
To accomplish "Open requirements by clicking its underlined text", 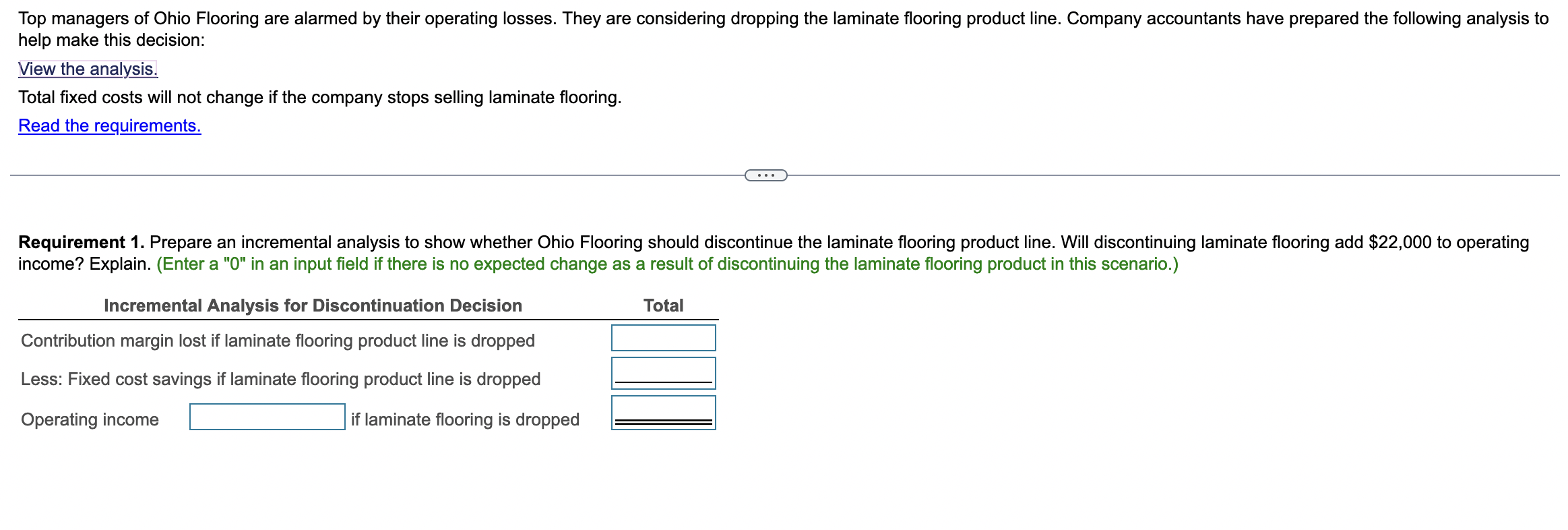I will click(108, 125).
